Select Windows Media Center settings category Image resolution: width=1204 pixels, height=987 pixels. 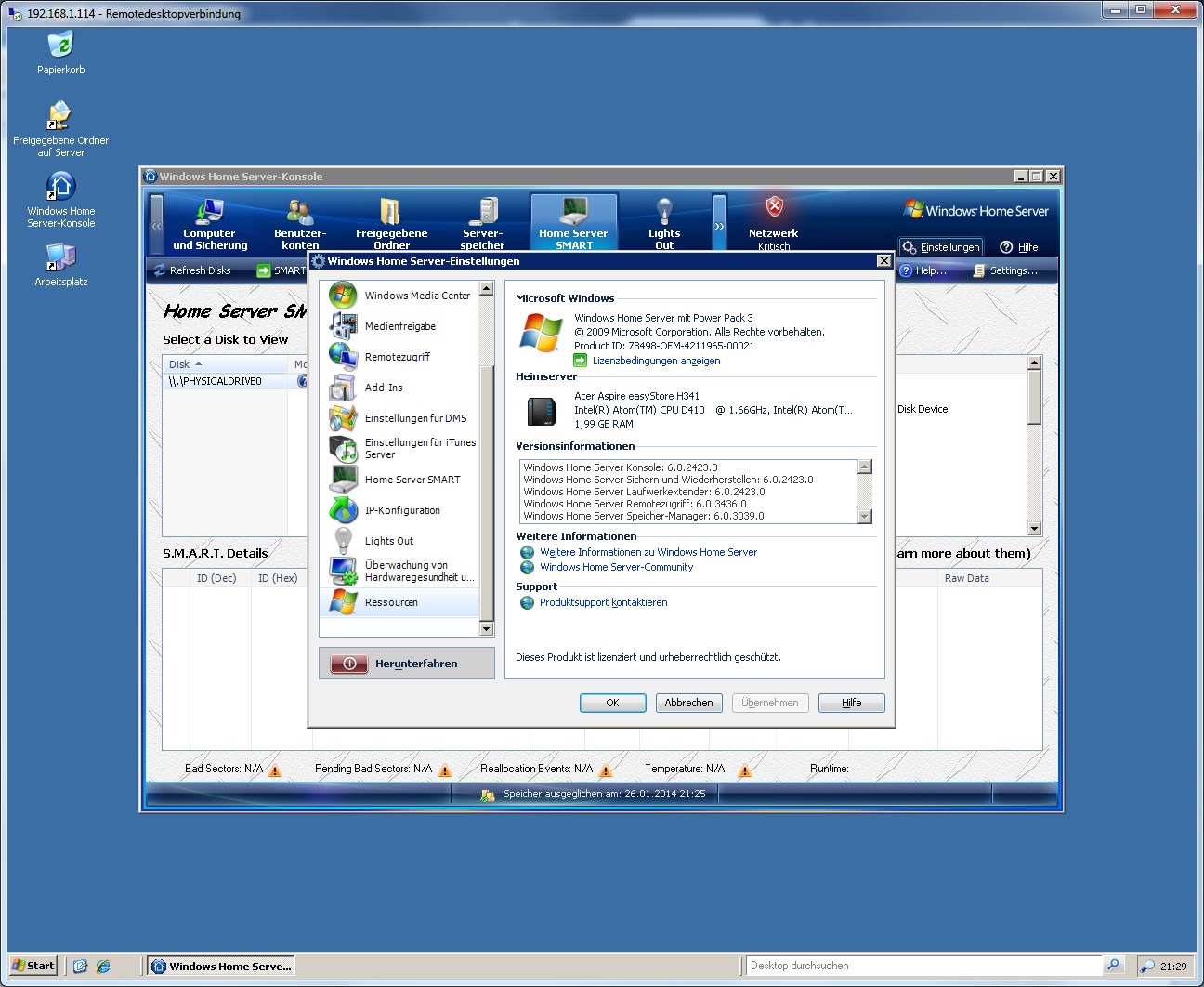[x=399, y=296]
